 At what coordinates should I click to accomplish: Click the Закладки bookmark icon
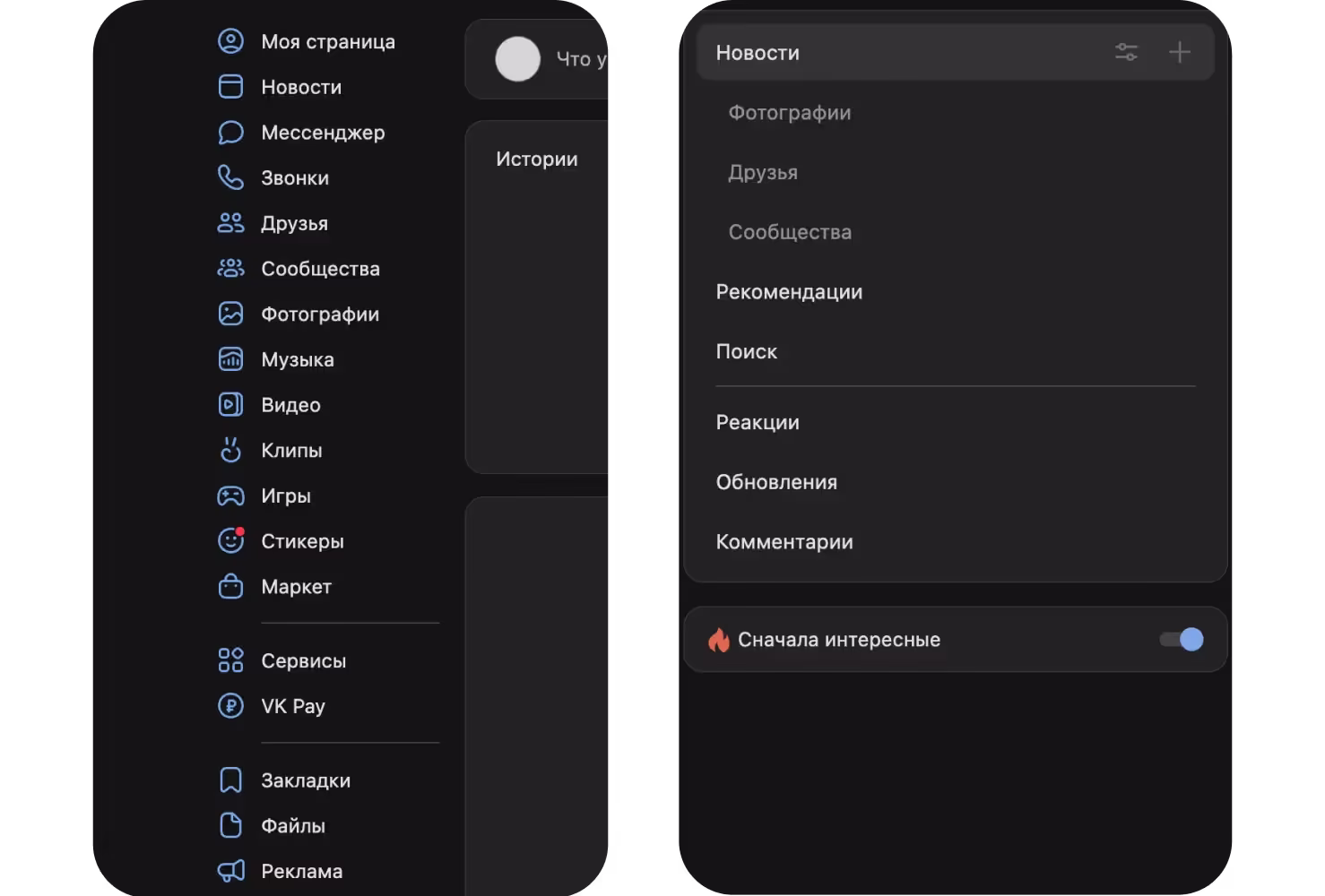[x=230, y=780]
